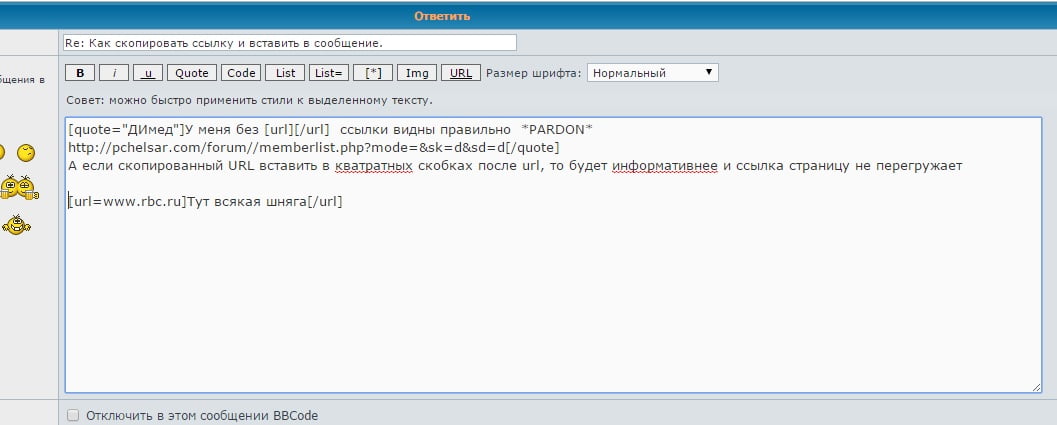Insert the beer-toasting smileys emoticon

pos(20,187)
